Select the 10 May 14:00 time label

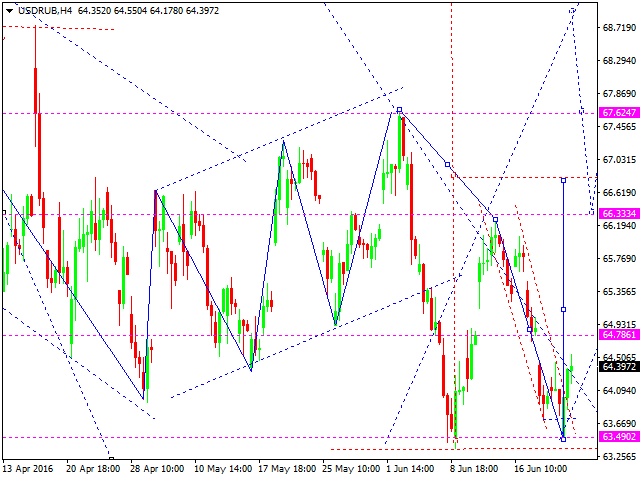pos(223,469)
